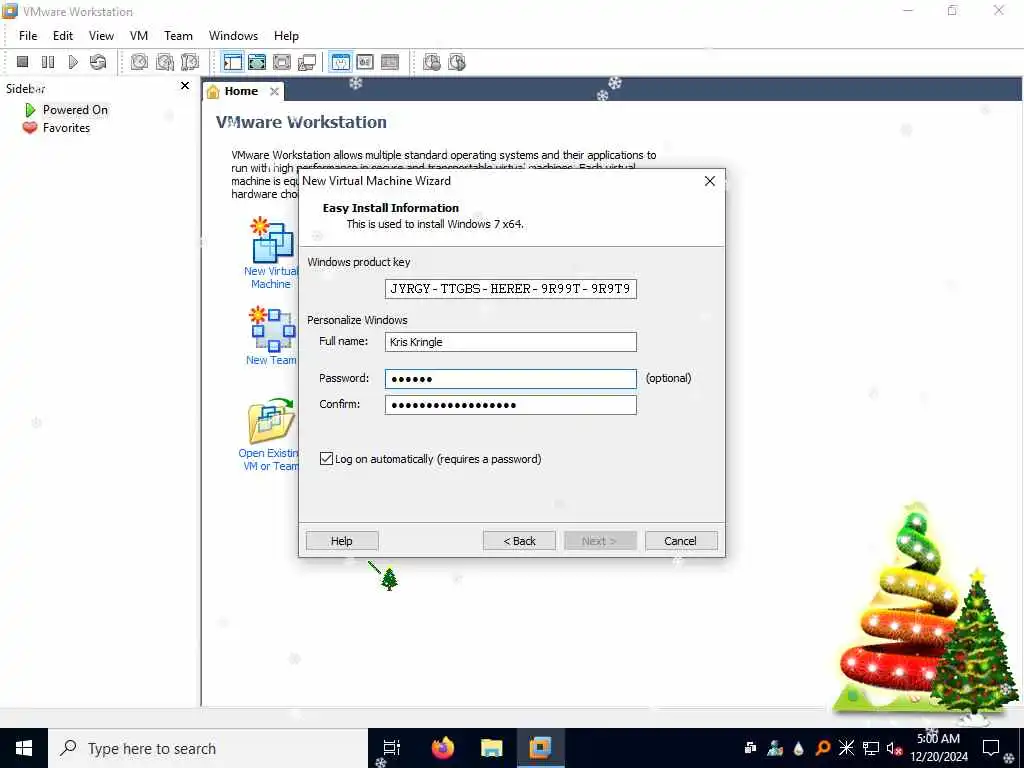This screenshot has height=768, width=1024.
Task: Open Firefox from the taskbar
Action: tap(442, 748)
